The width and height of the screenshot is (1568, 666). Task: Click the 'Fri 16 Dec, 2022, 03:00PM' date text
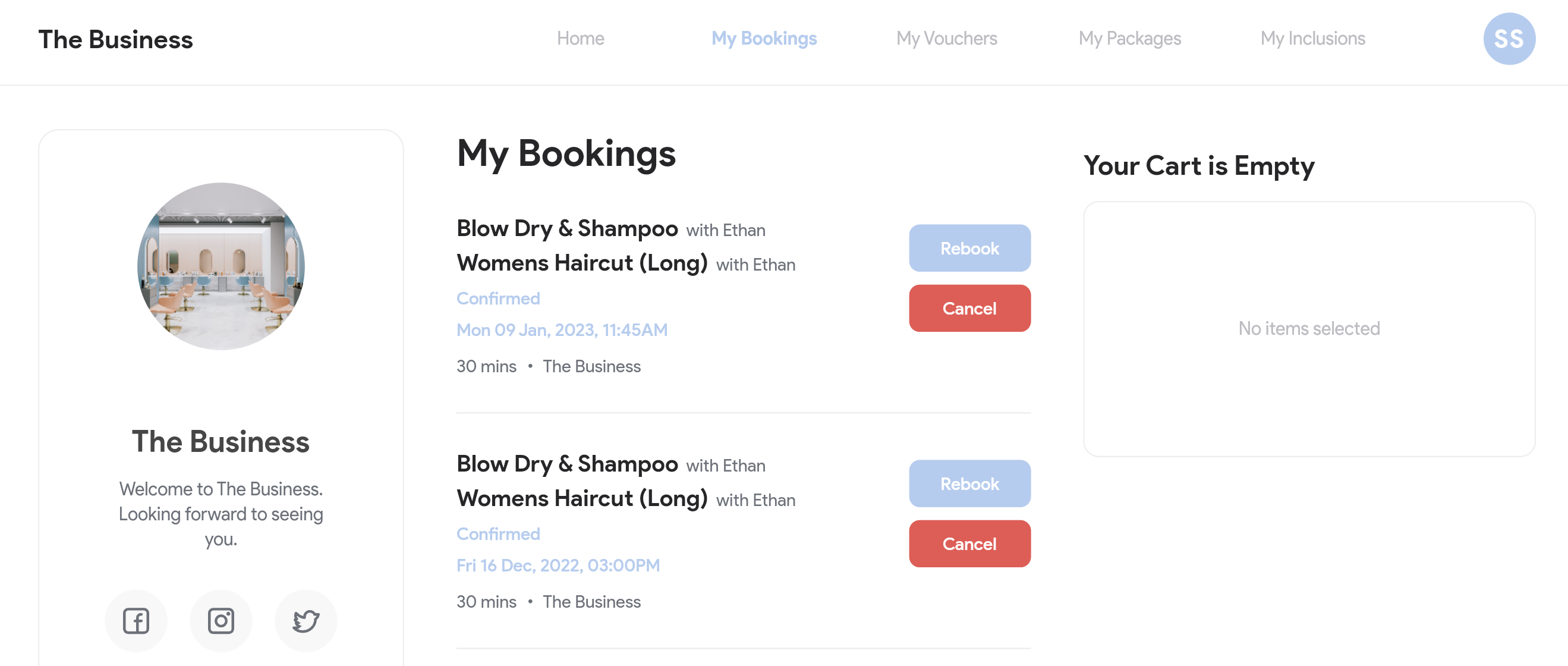tap(558, 565)
